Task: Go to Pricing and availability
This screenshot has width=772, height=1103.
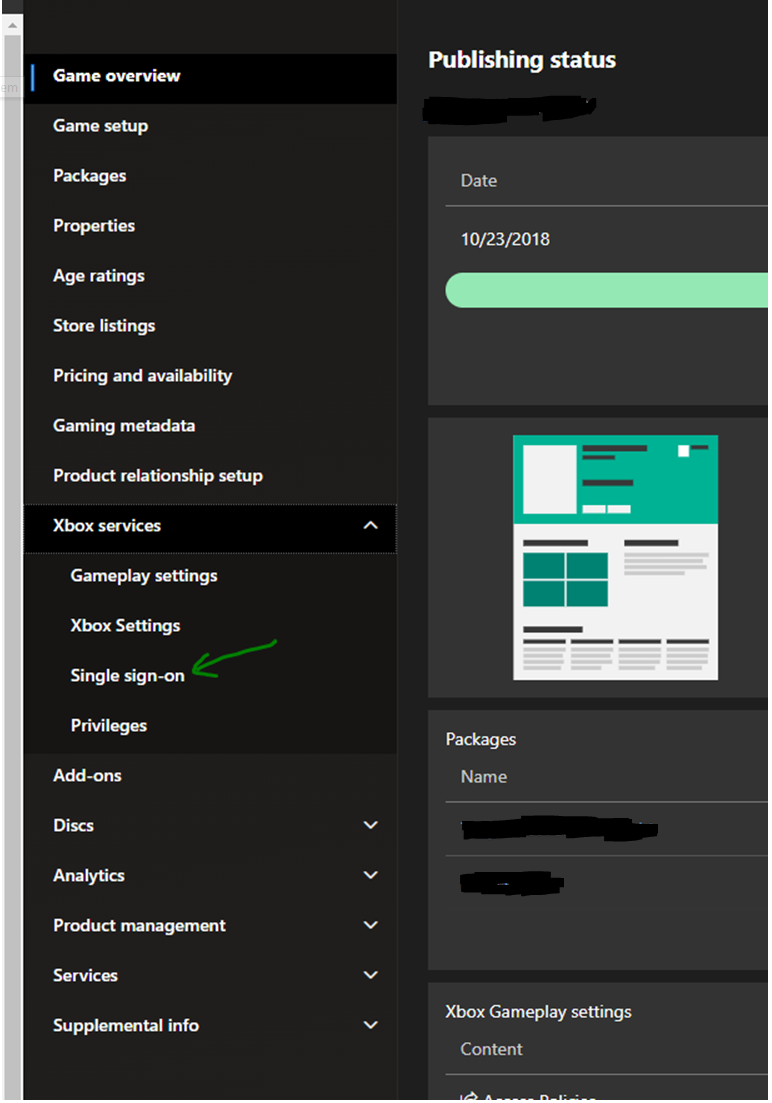Action: click(142, 376)
